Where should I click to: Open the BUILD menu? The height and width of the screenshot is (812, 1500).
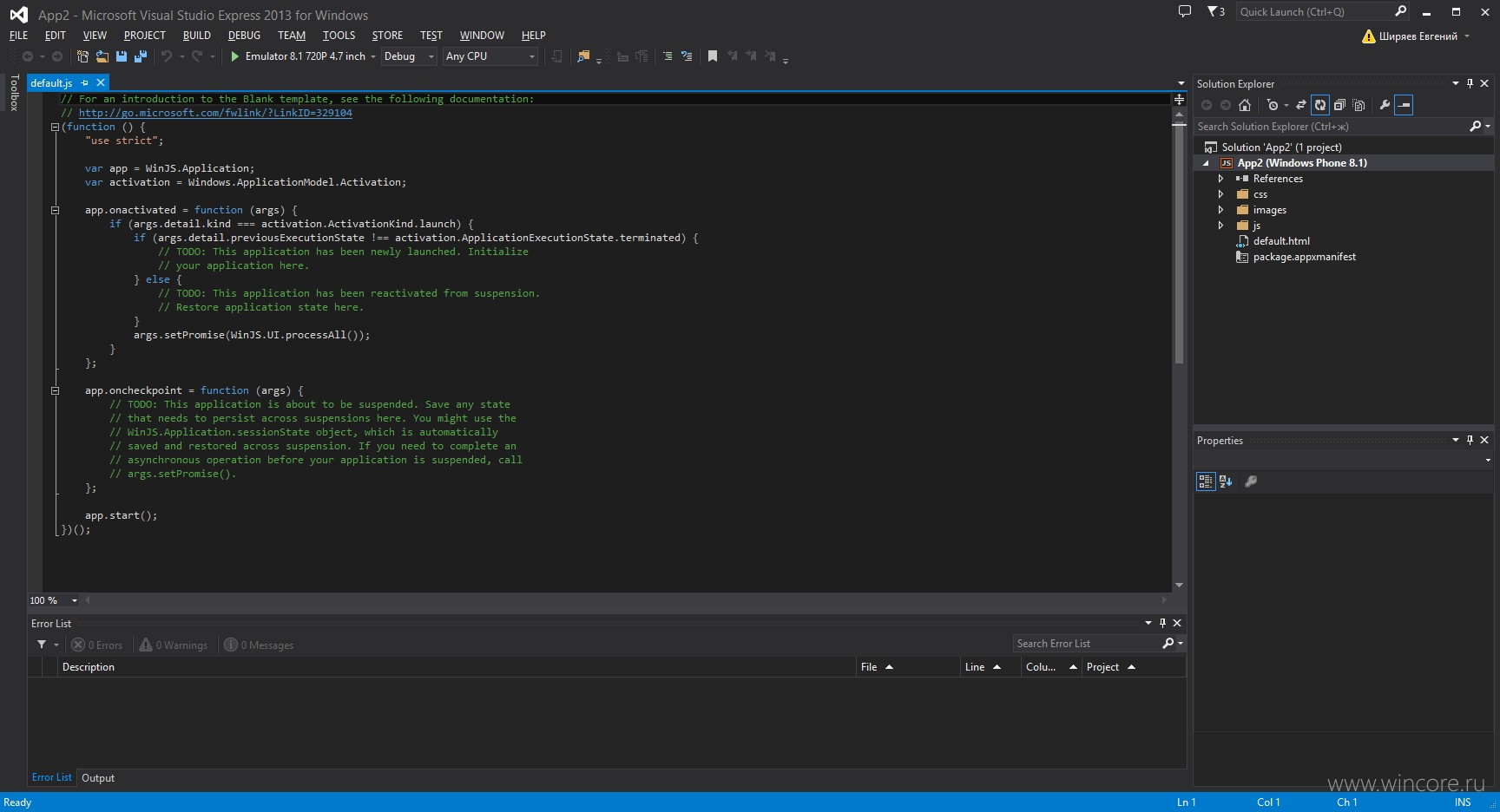(197, 36)
